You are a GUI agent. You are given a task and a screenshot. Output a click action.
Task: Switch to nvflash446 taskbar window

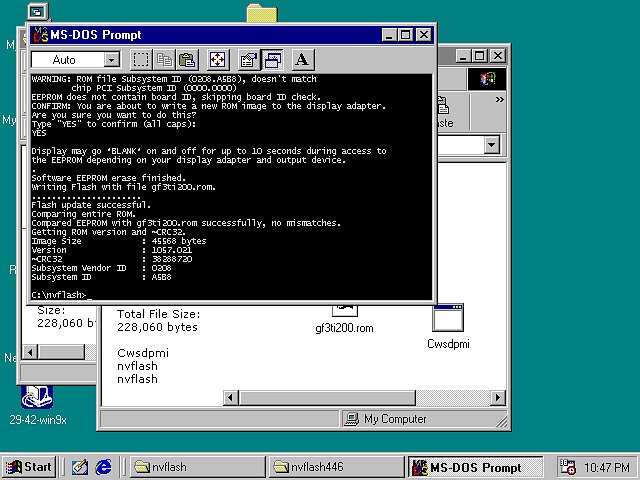[336, 467]
